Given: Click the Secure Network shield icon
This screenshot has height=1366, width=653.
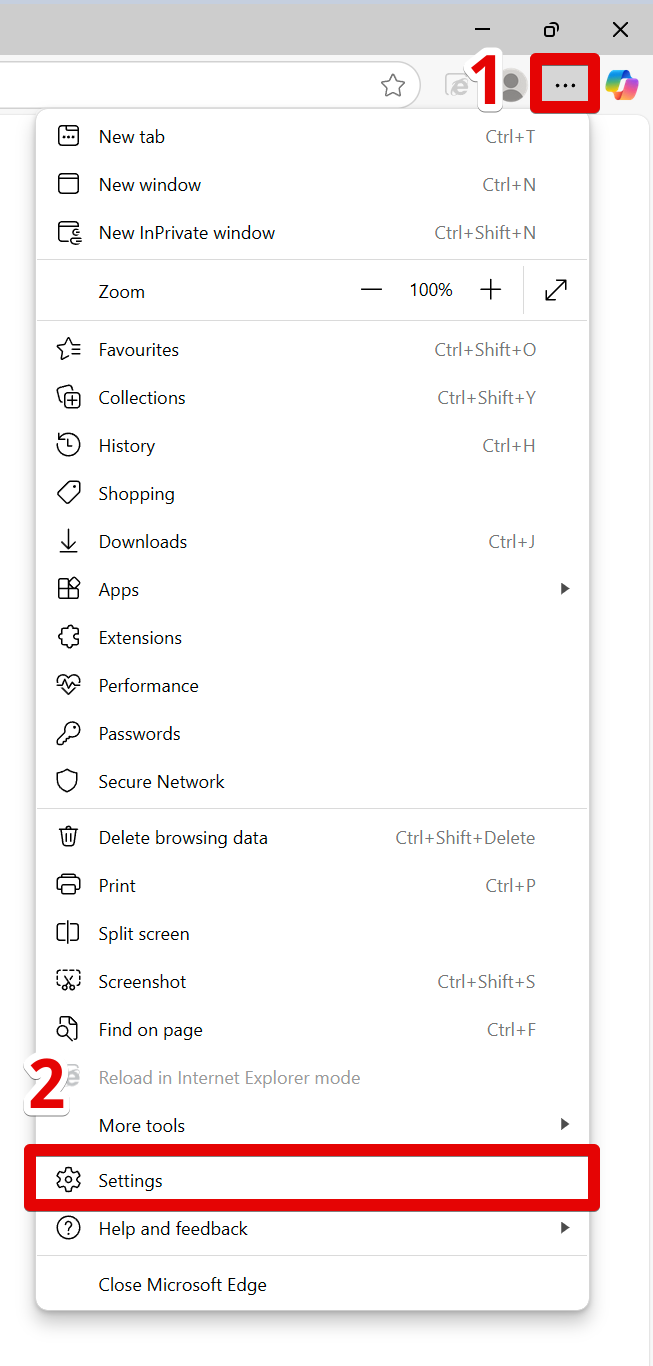Looking at the screenshot, I should (68, 781).
